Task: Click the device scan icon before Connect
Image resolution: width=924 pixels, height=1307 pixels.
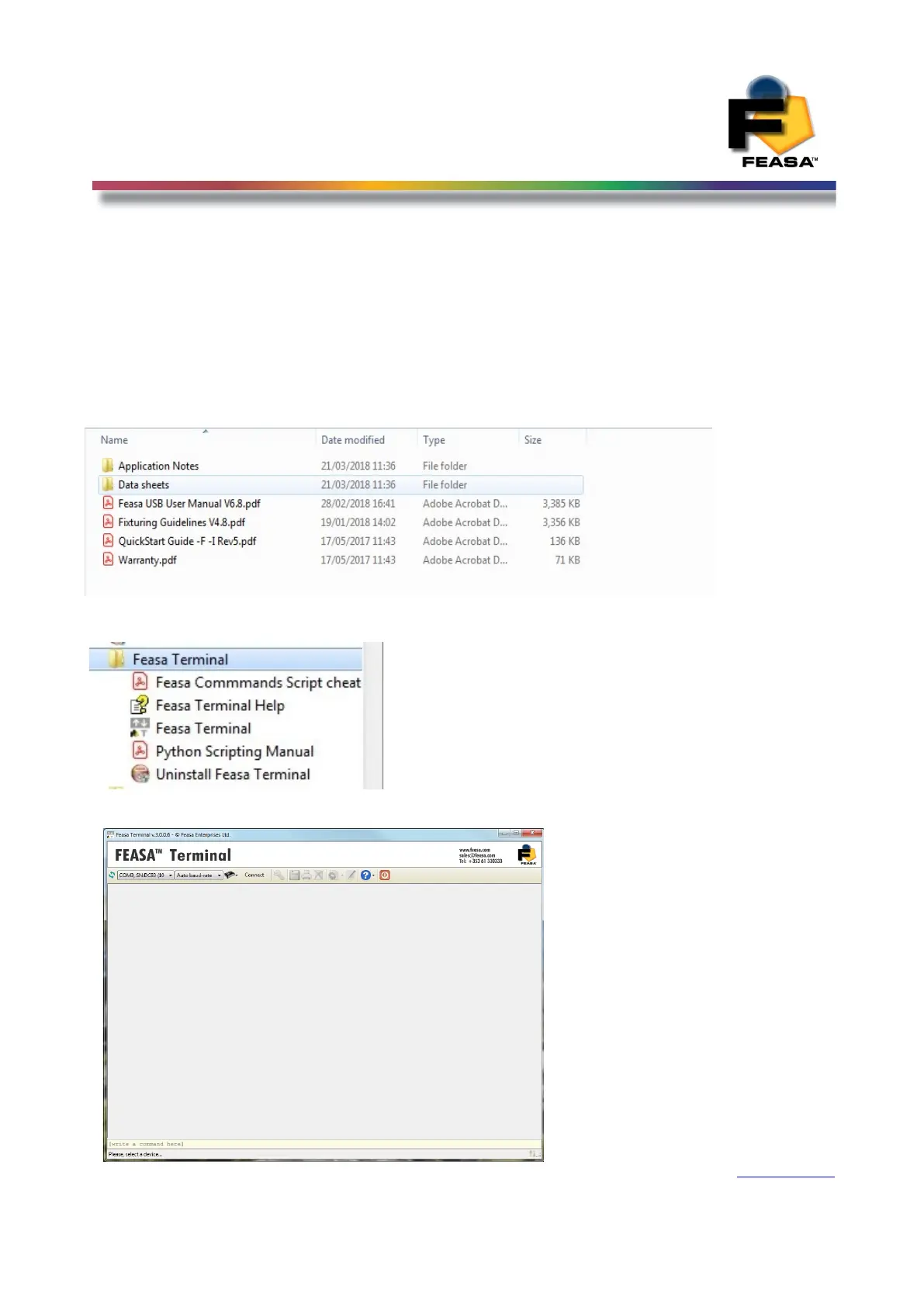Action: 230,875
